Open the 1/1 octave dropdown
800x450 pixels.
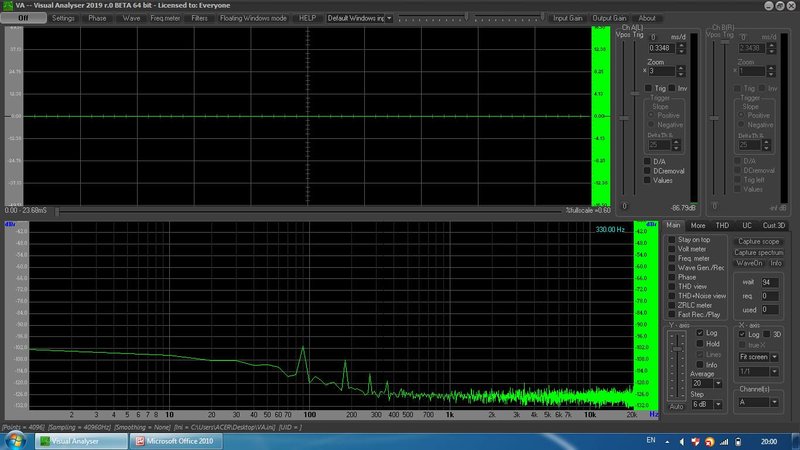(x=774, y=371)
